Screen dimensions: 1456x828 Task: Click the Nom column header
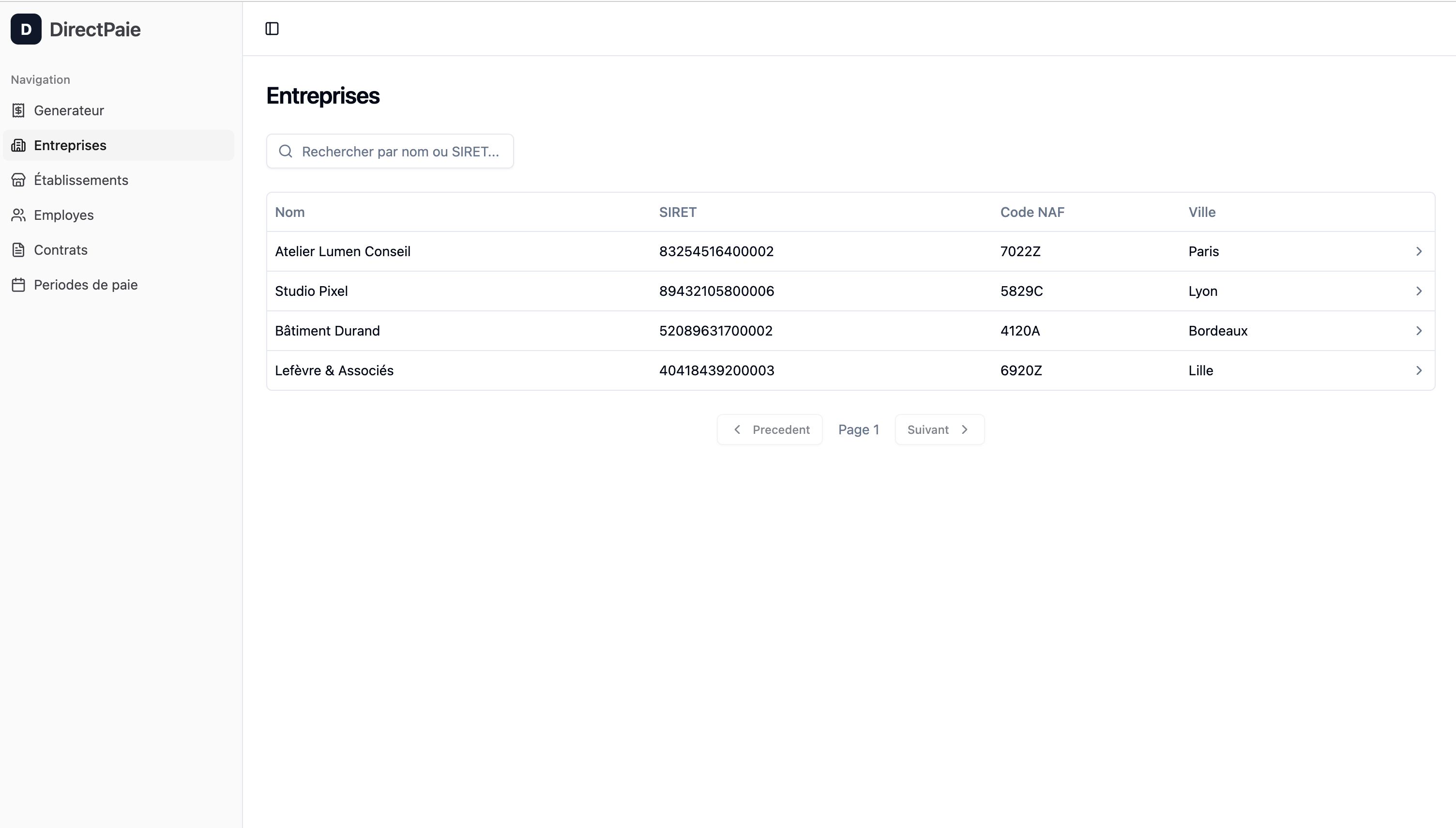point(290,212)
